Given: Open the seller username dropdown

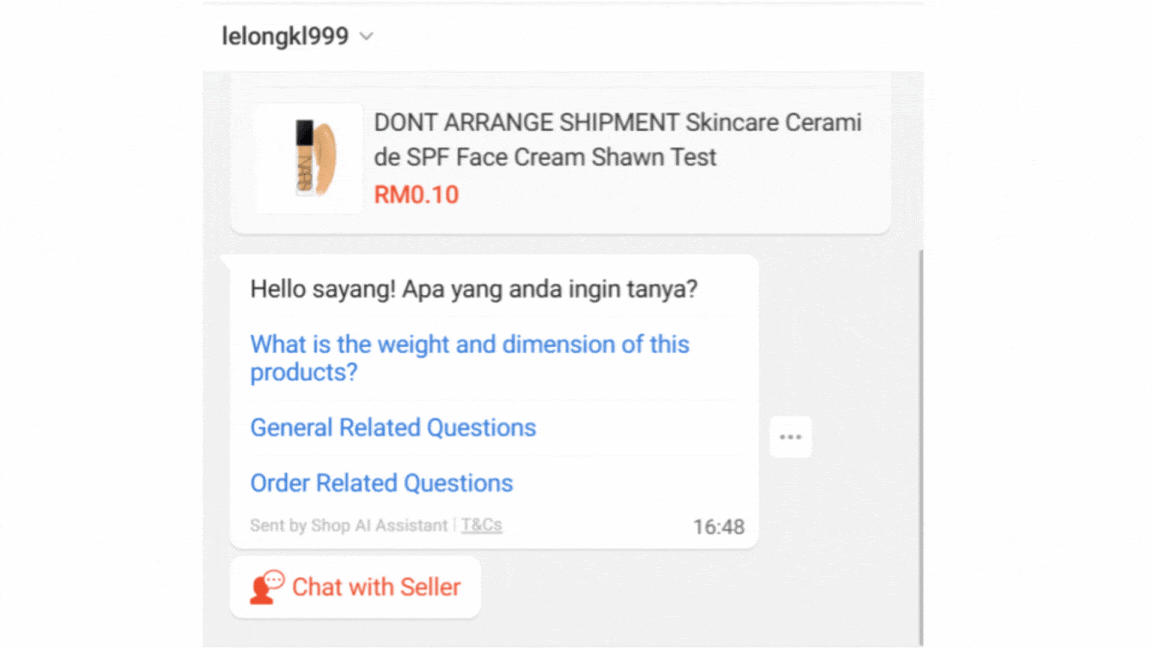Looking at the screenshot, I should (x=366, y=36).
